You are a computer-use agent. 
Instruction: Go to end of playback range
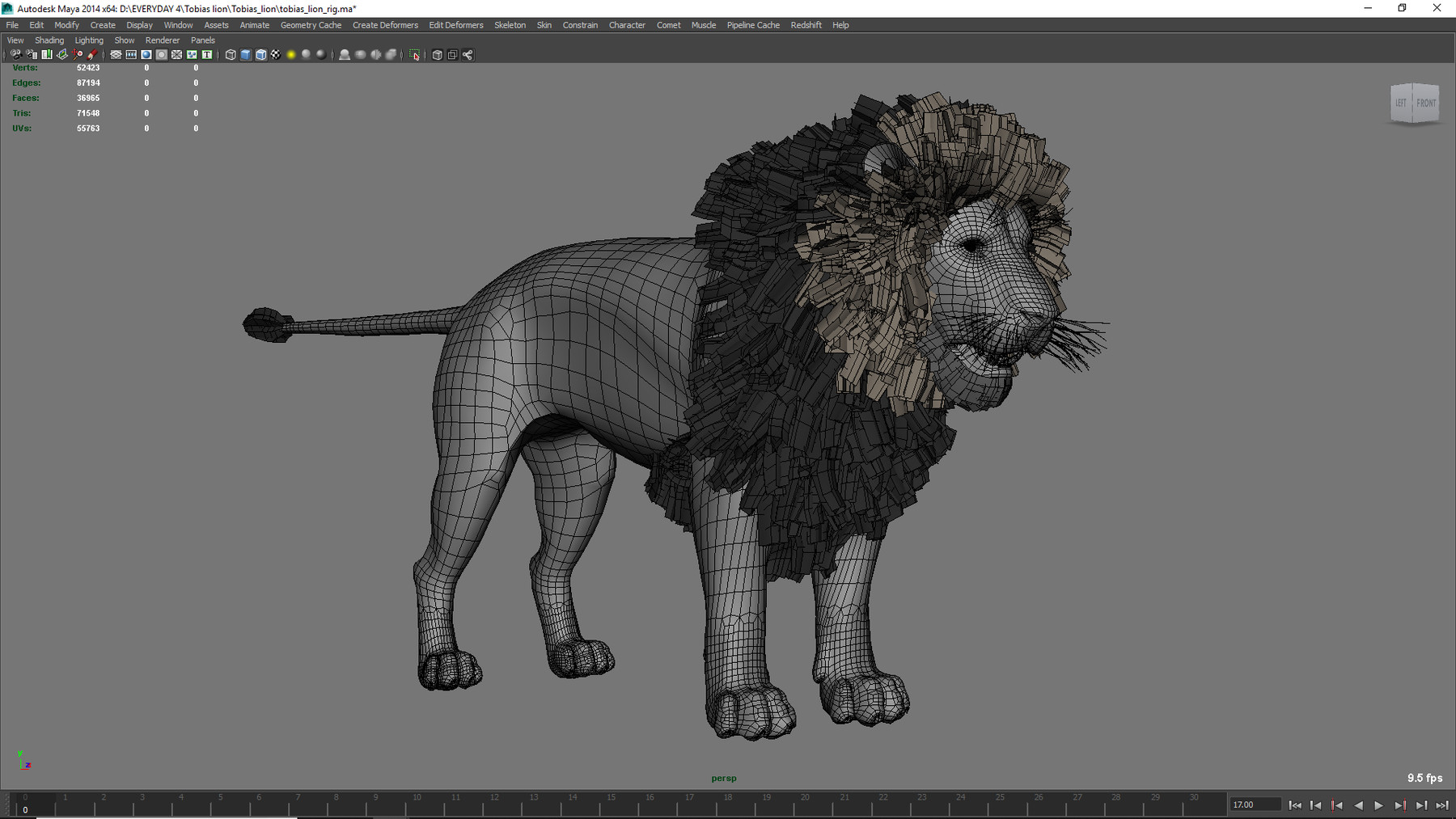click(x=1442, y=805)
